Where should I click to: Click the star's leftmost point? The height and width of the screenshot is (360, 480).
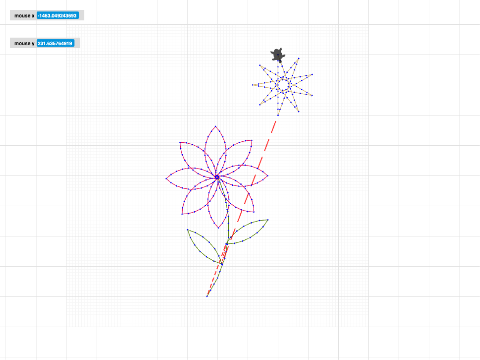(253, 85)
